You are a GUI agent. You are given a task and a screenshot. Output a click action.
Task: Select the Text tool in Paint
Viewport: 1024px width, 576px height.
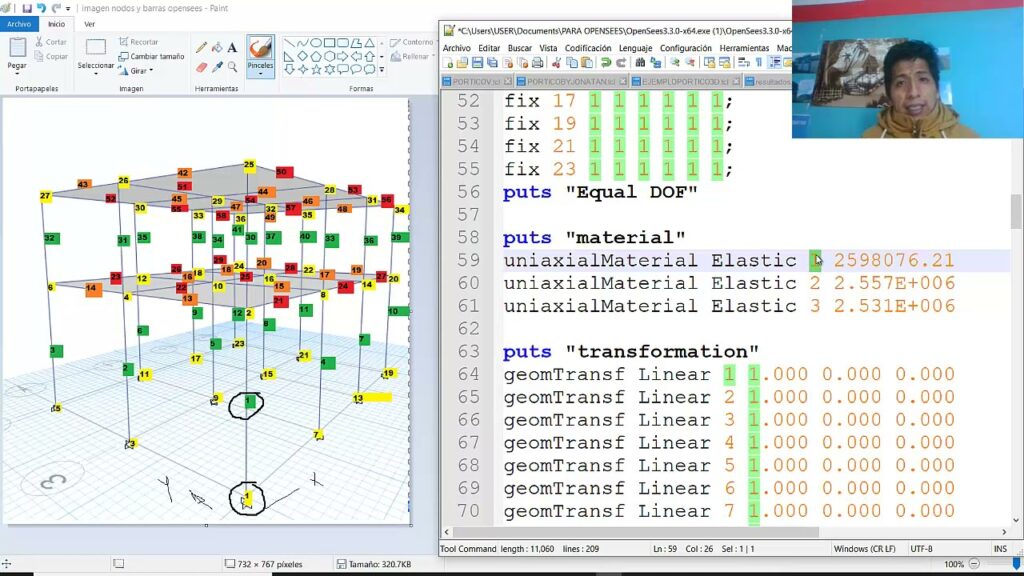(231, 48)
